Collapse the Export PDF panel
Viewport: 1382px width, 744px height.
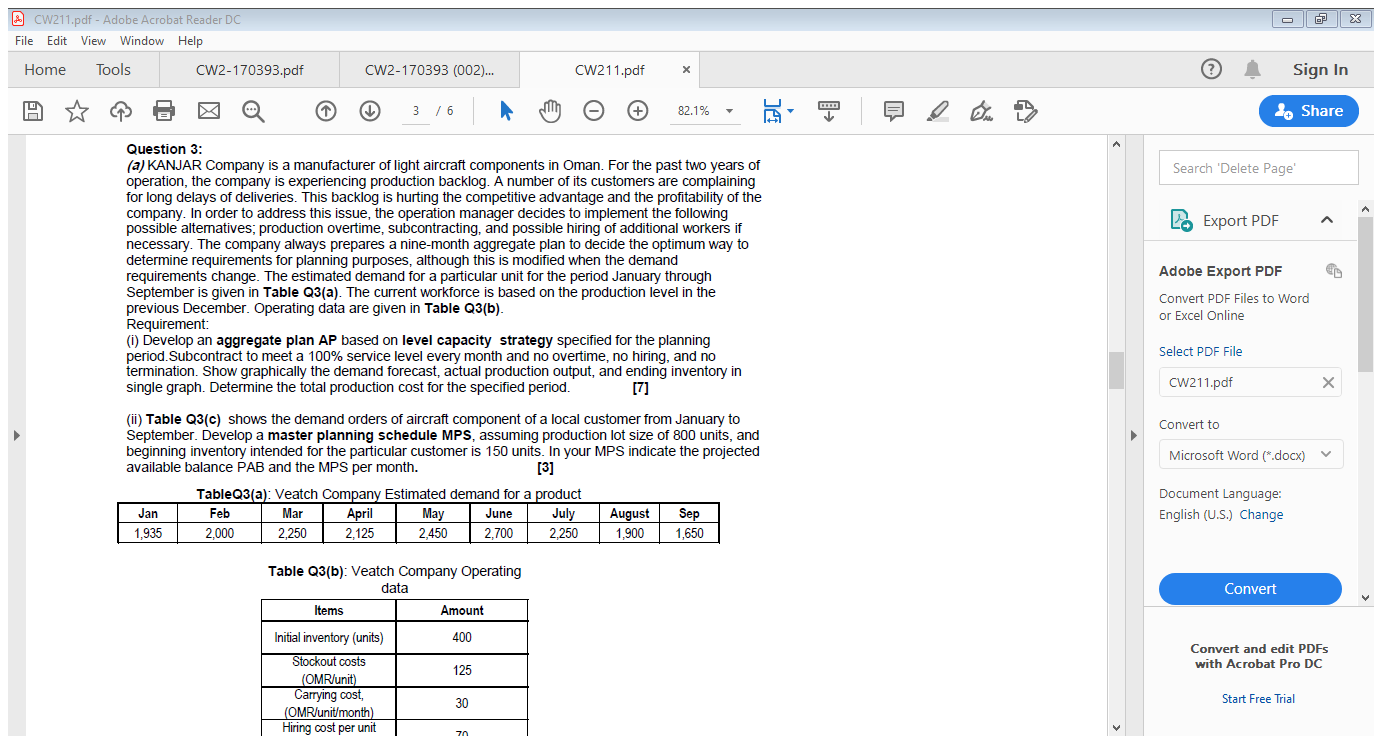1329,220
